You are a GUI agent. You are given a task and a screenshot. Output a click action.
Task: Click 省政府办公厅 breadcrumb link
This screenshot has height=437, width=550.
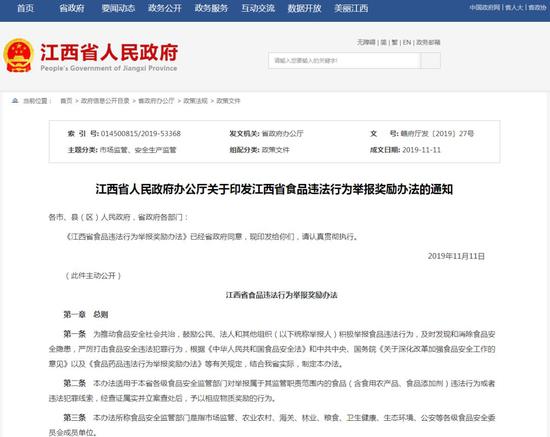[x=156, y=101]
